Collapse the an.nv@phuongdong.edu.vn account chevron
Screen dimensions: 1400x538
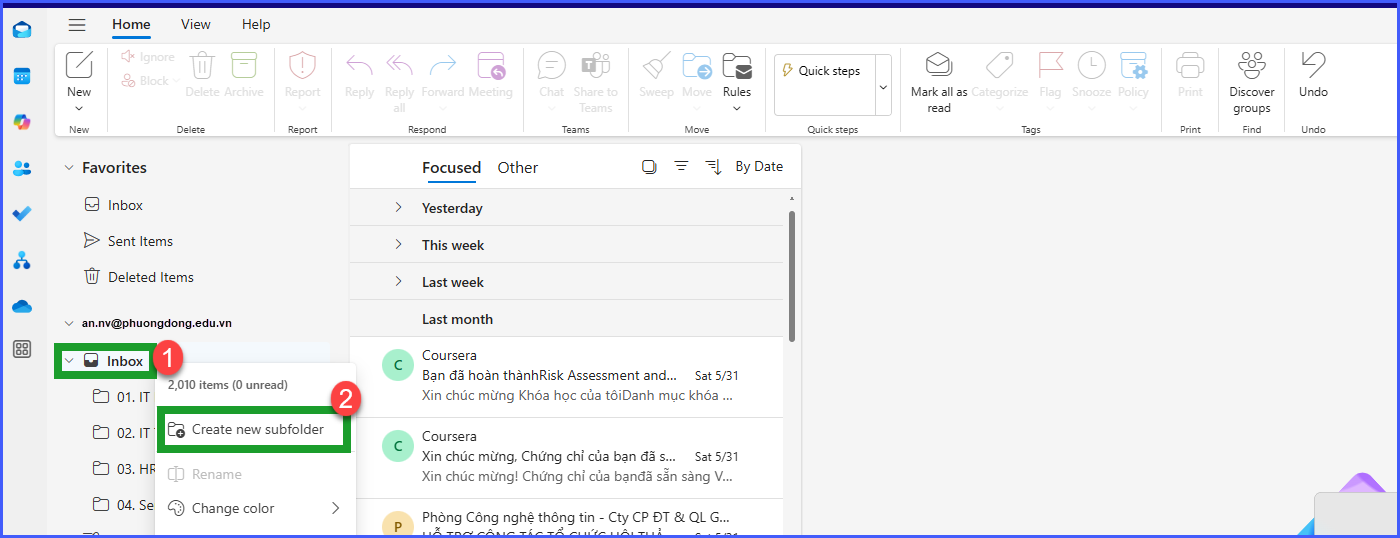click(69, 323)
